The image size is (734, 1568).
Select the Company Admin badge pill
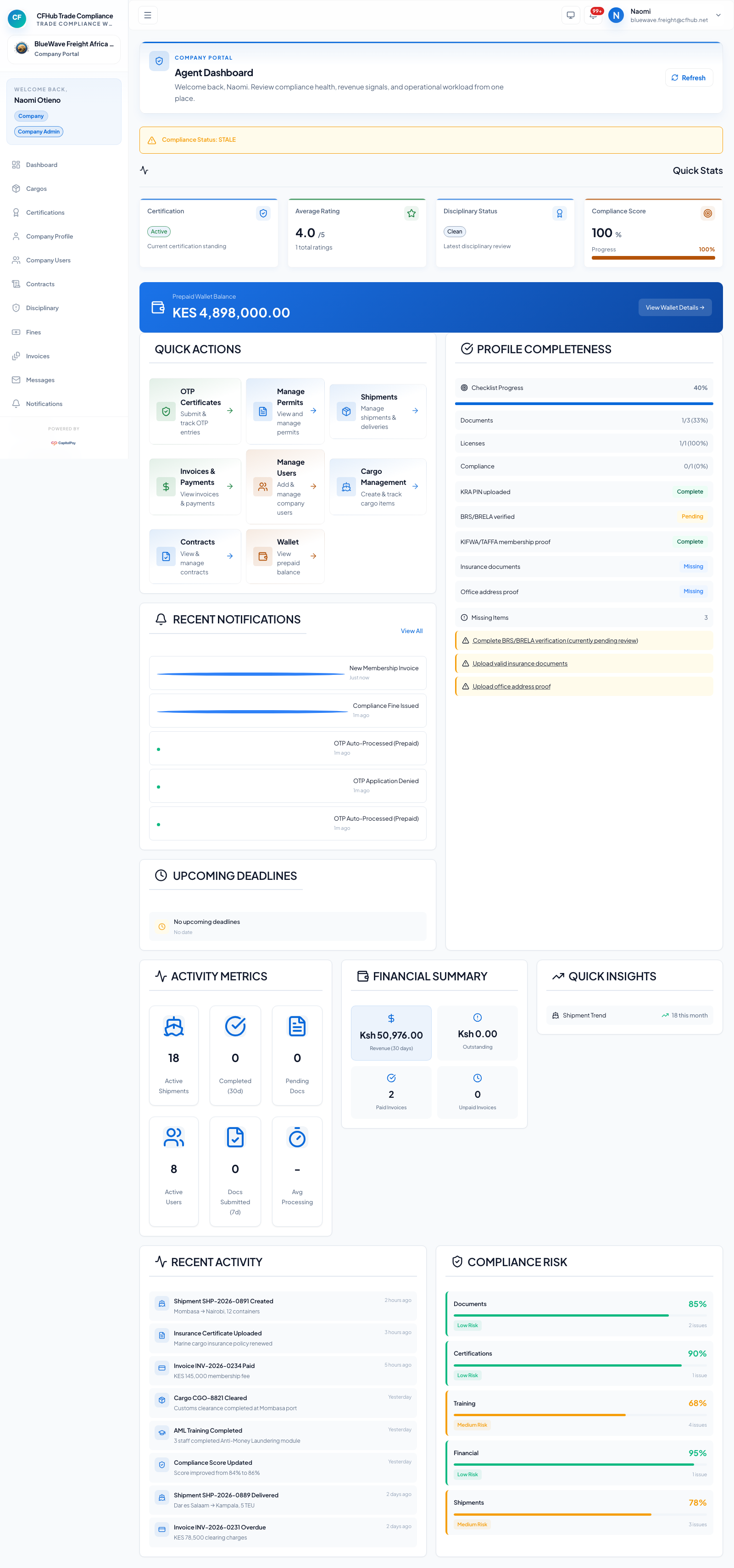[x=39, y=132]
